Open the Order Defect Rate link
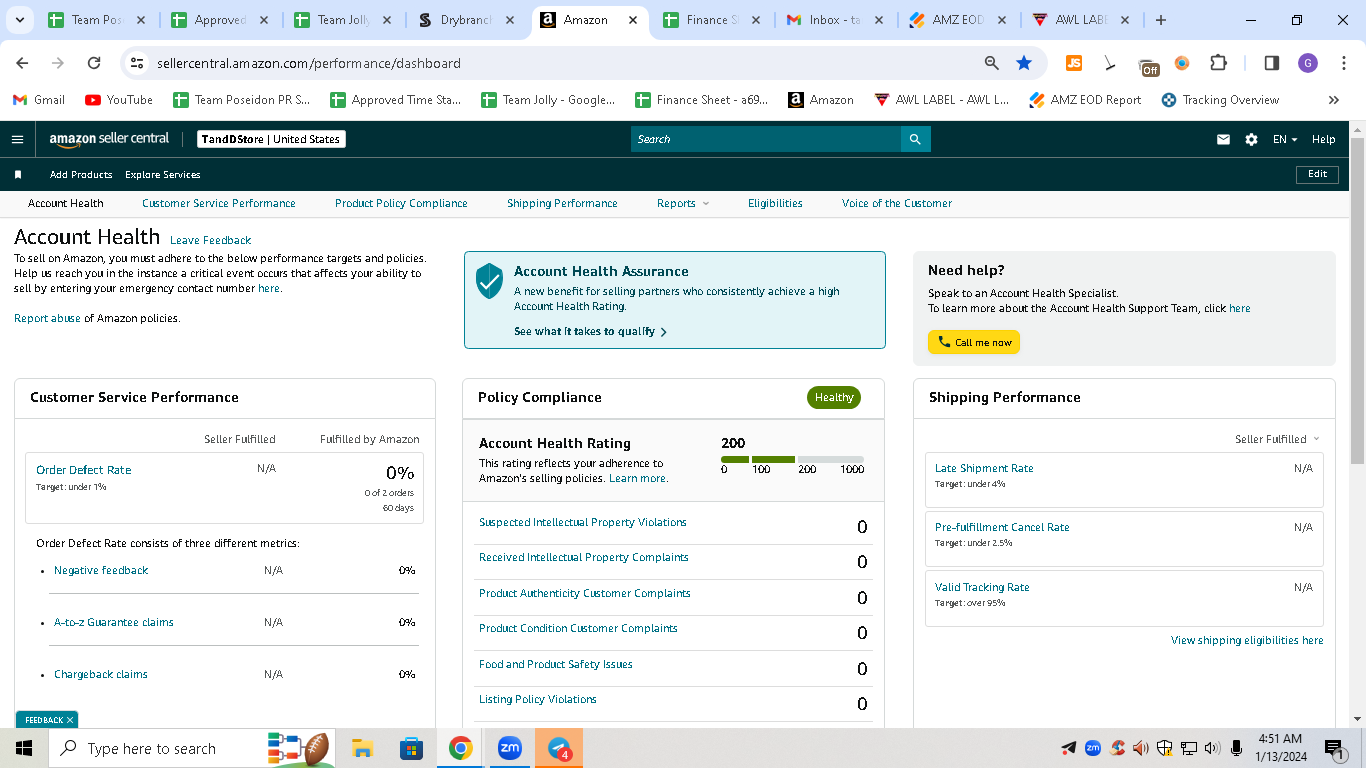This screenshot has width=1366, height=768. pyautogui.click(x=84, y=470)
